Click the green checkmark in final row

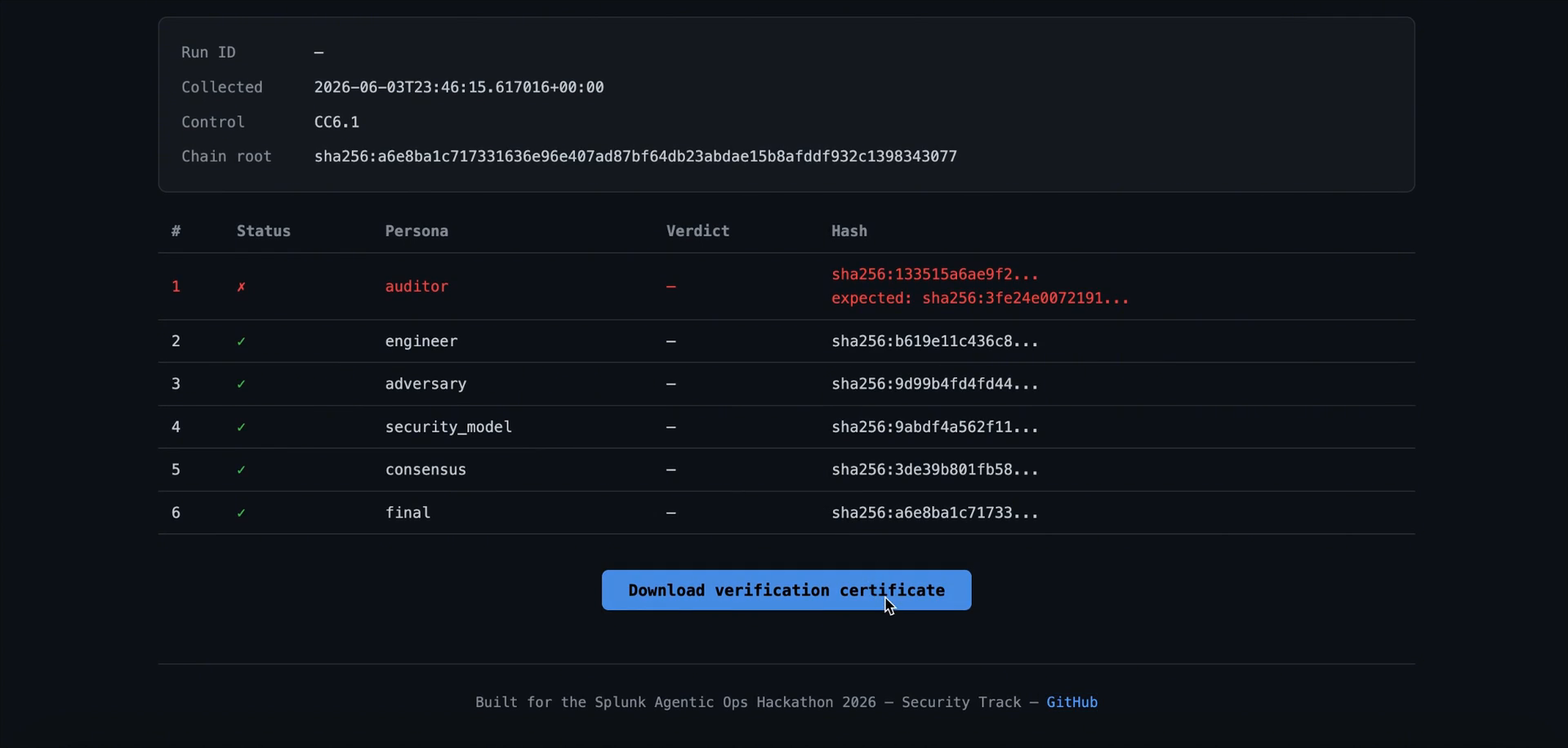tap(241, 513)
